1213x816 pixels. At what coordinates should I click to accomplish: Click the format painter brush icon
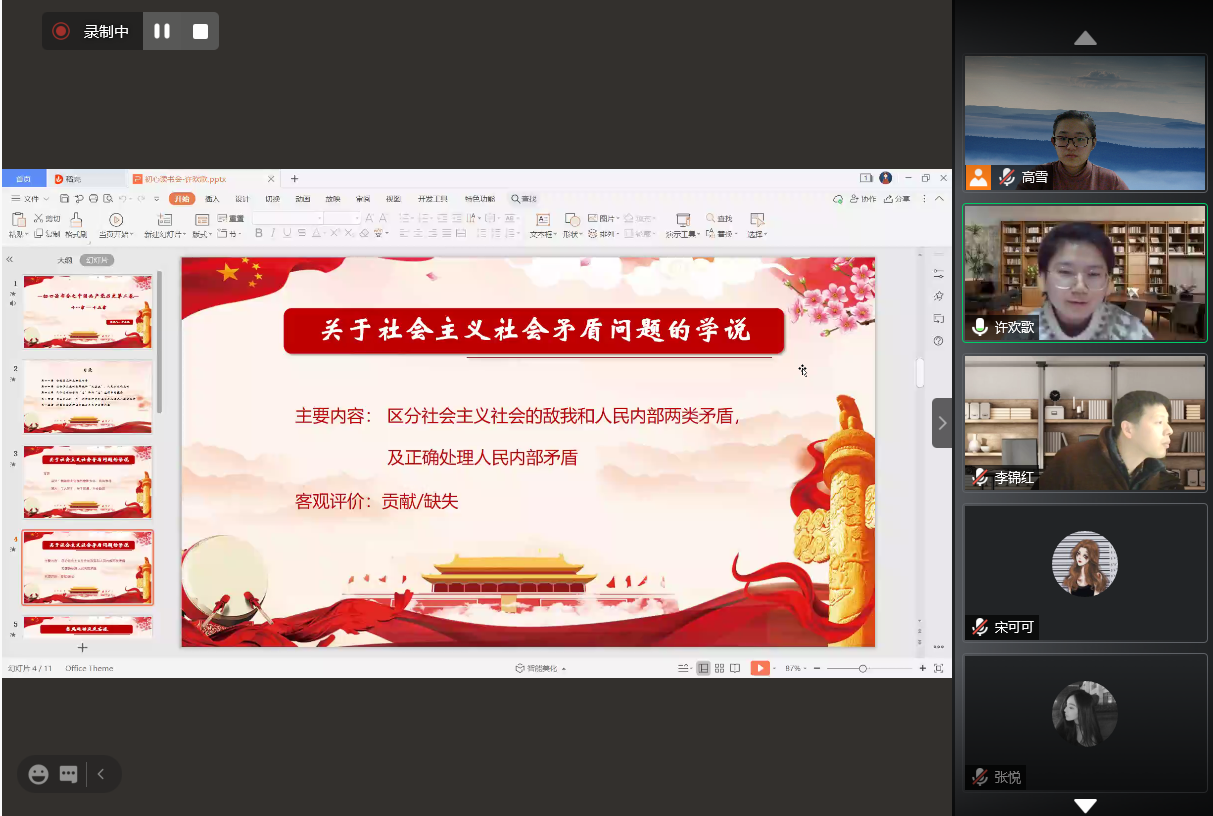77,219
